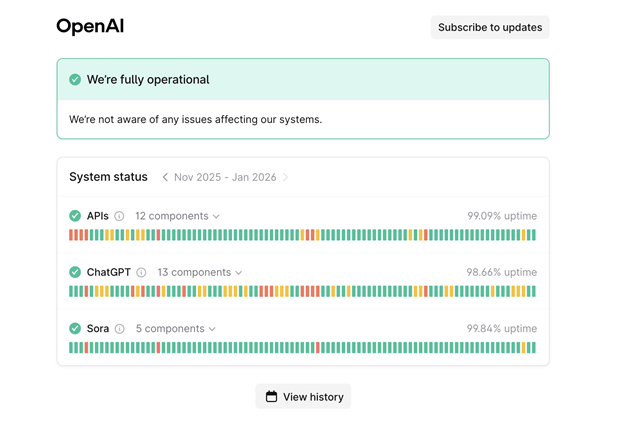Click the green check icon next to ChatGPT
The height and width of the screenshot is (433, 624).
pyautogui.click(x=75, y=272)
